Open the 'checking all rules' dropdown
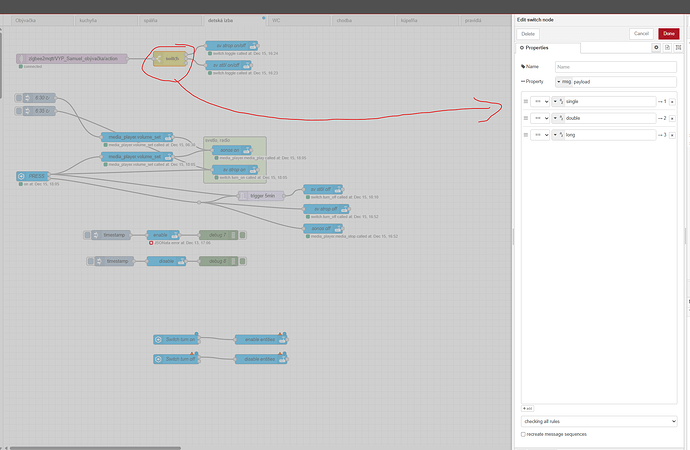 click(597, 421)
